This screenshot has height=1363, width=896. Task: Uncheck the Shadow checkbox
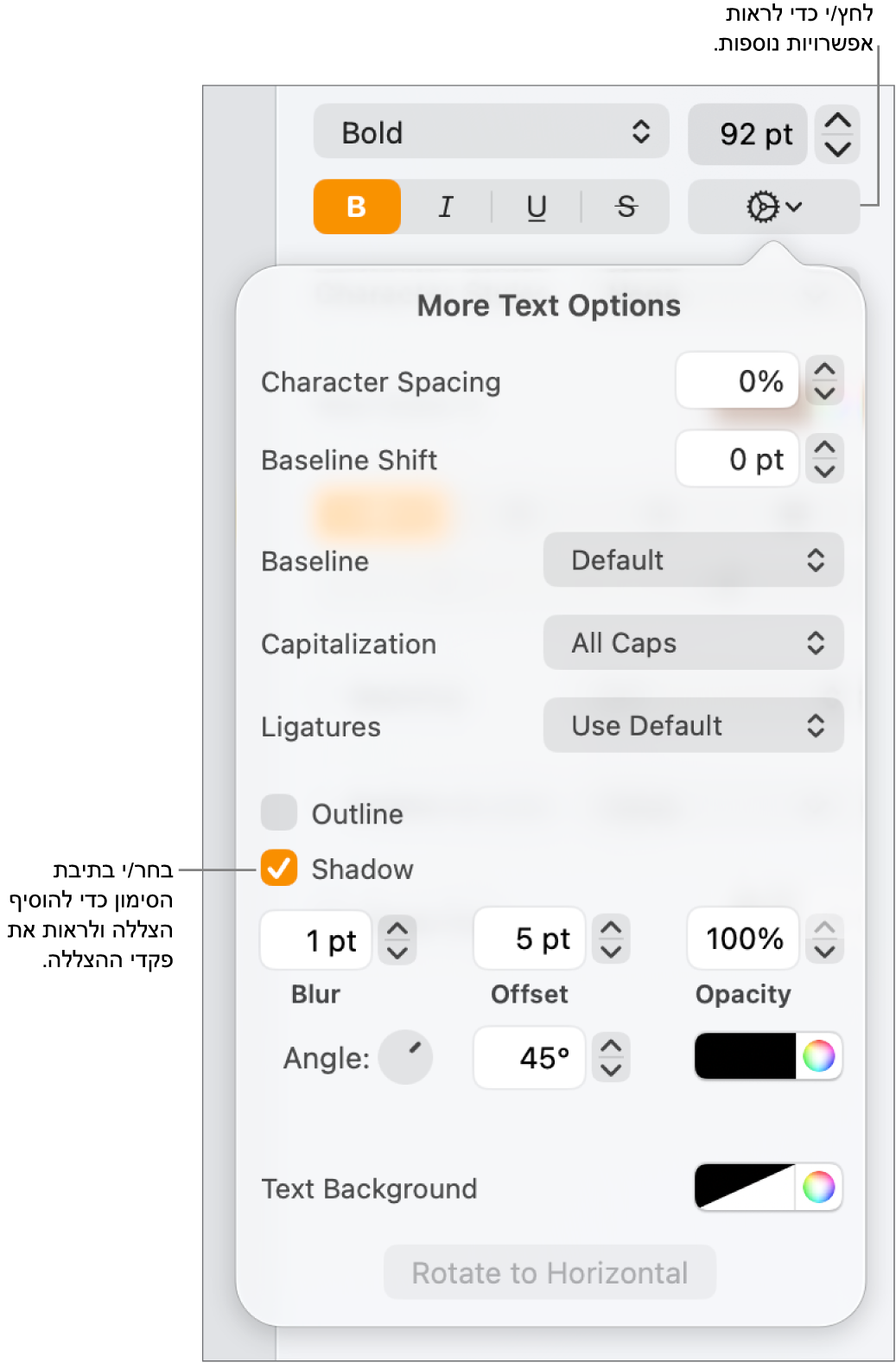point(279,869)
